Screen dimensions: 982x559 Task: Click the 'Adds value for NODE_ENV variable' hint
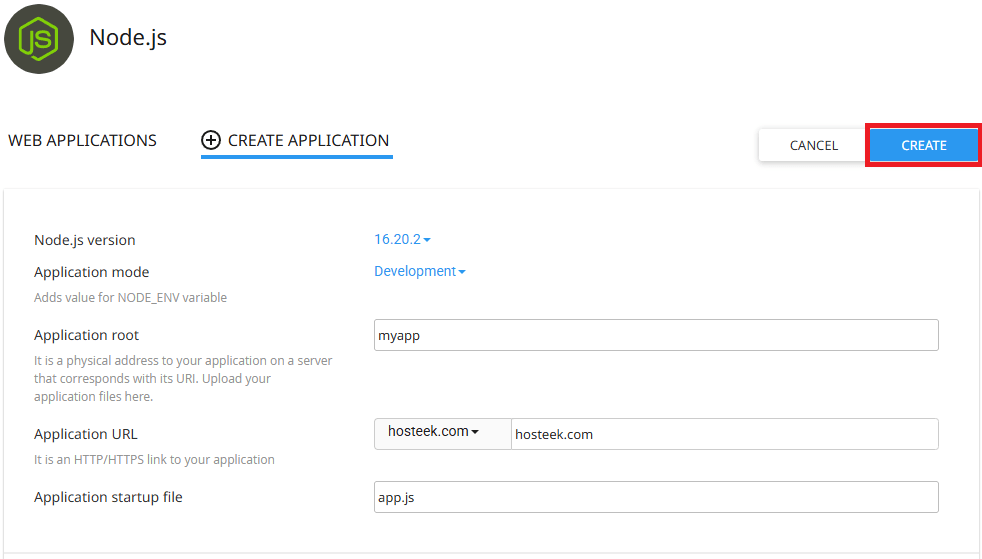tap(130, 297)
